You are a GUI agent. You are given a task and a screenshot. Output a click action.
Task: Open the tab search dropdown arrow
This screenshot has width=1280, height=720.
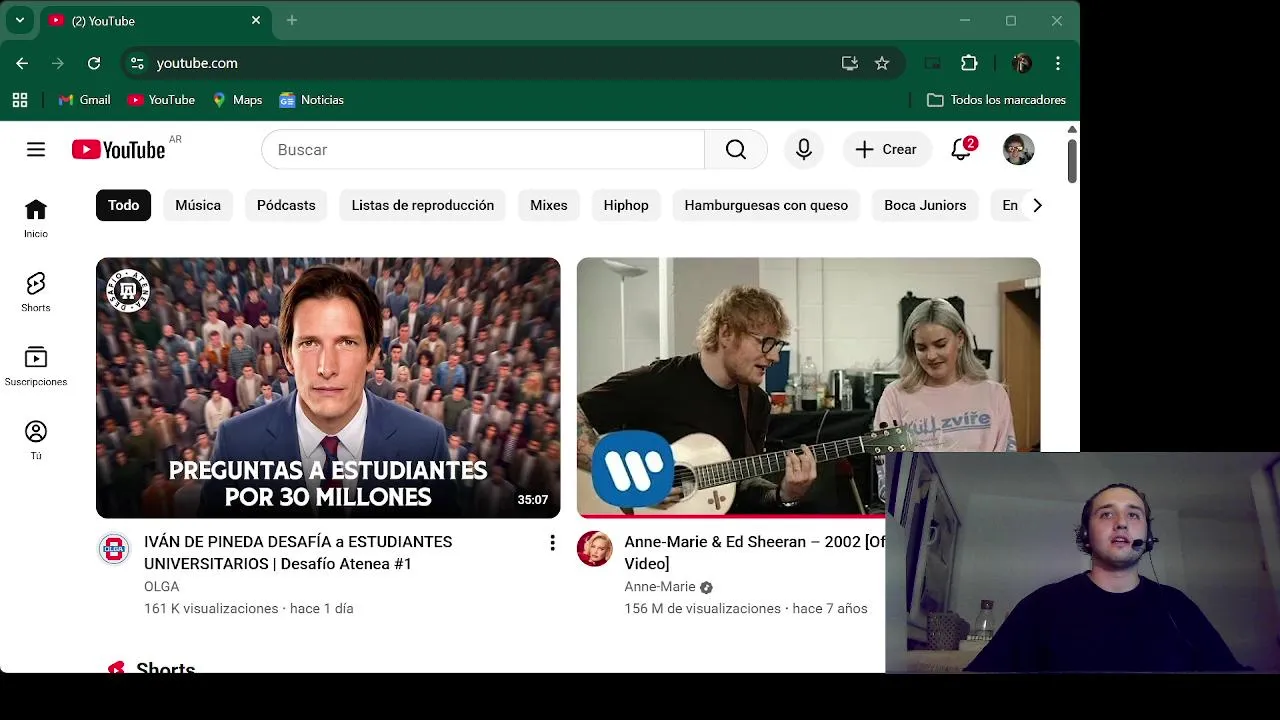click(x=19, y=20)
